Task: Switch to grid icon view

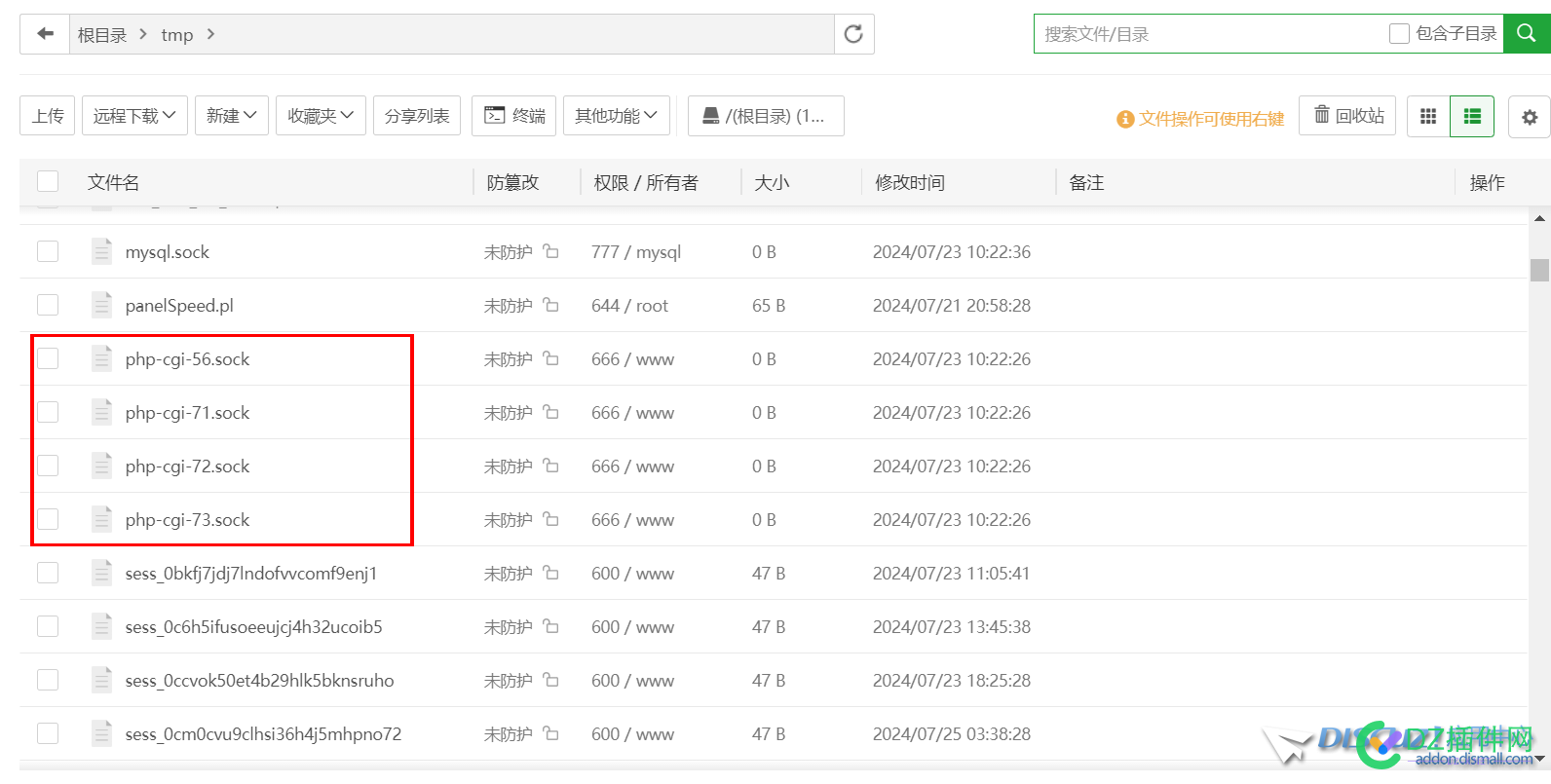Action: [1428, 117]
